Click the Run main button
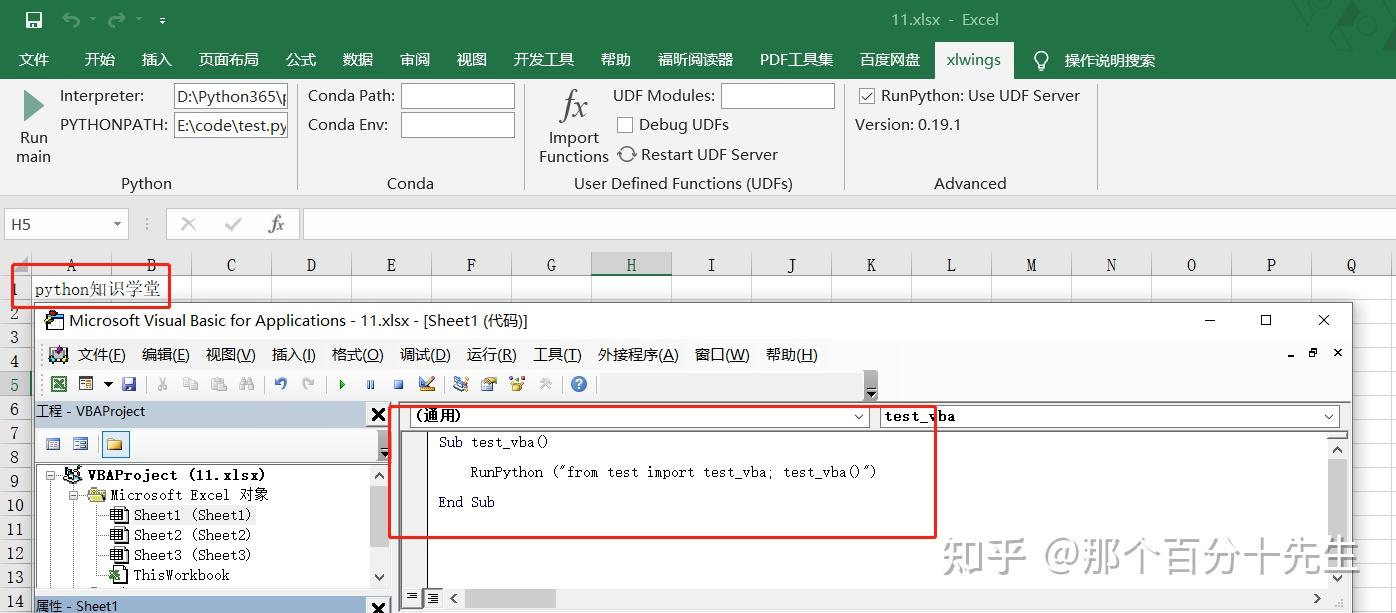Viewport: 1396px width, 613px height. coord(33,127)
